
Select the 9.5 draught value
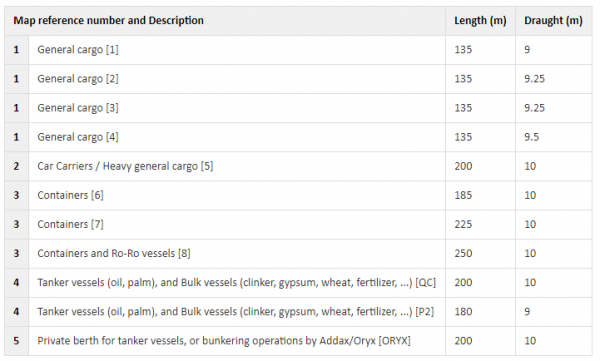(x=532, y=137)
